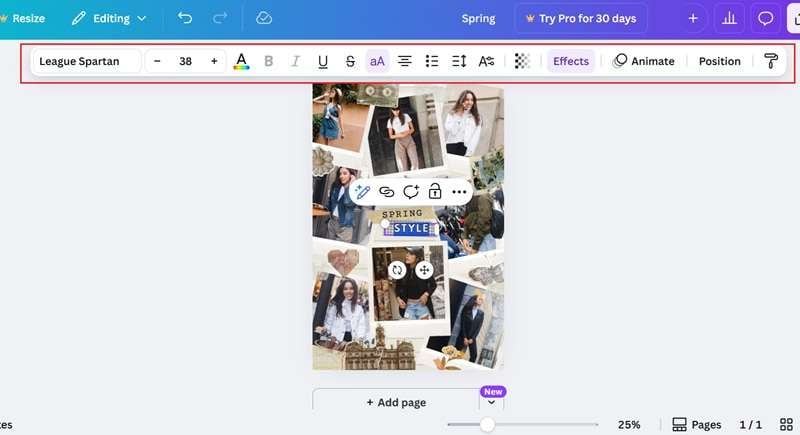Add a link from floating toolbar
Screen dimensions: 800x435
(x=387, y=192)
